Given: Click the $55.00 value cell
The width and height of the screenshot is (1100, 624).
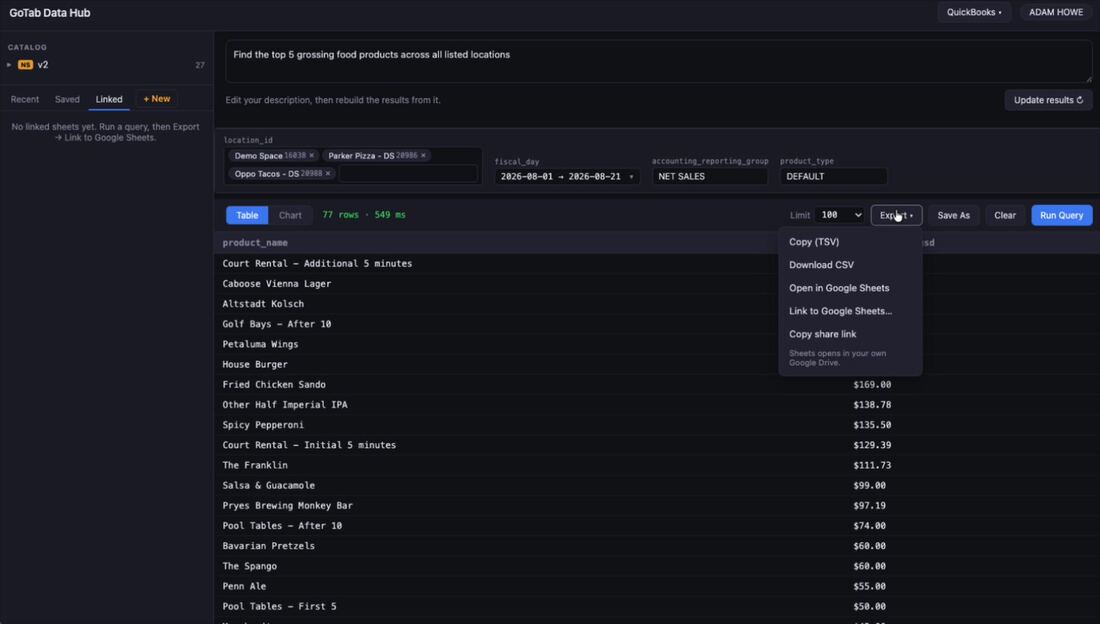Looking at the screenshot, I should click(x=869, y=586).
